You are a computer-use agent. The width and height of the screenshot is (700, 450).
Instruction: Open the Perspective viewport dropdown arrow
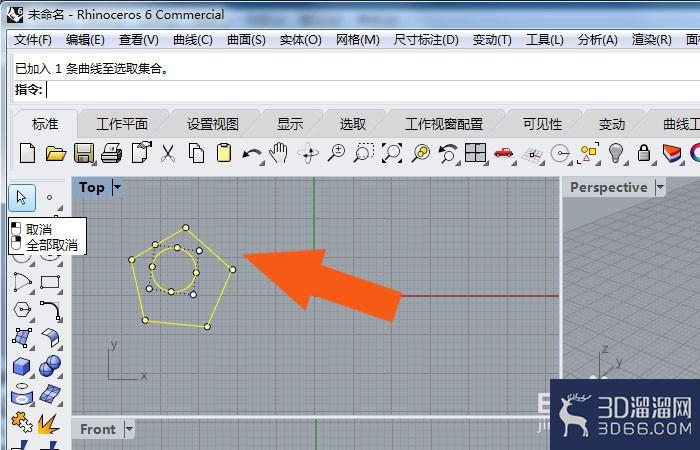[660, 188]
